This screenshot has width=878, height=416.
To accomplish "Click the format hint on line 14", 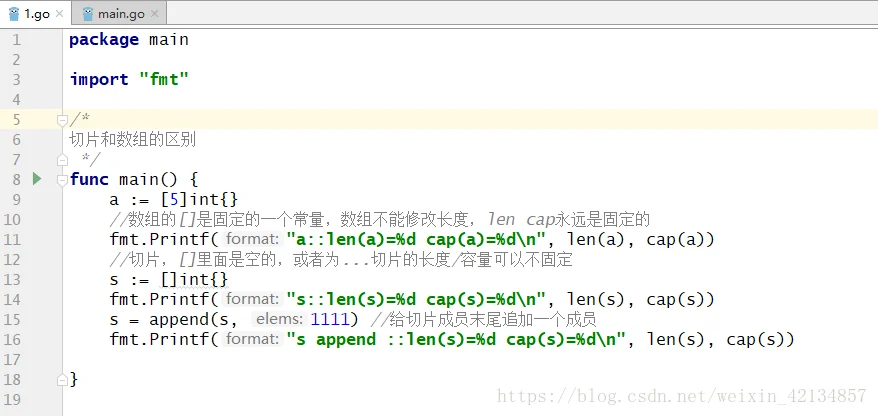I will click(x=252, y=300).
